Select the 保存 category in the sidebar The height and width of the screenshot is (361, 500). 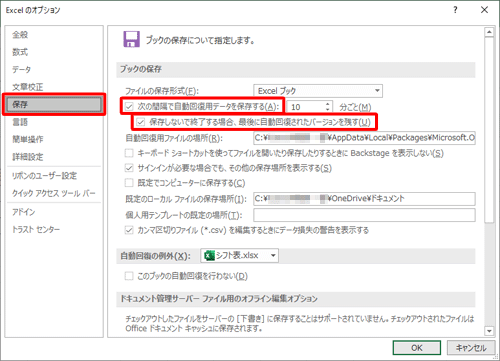[x=54, y=104]
